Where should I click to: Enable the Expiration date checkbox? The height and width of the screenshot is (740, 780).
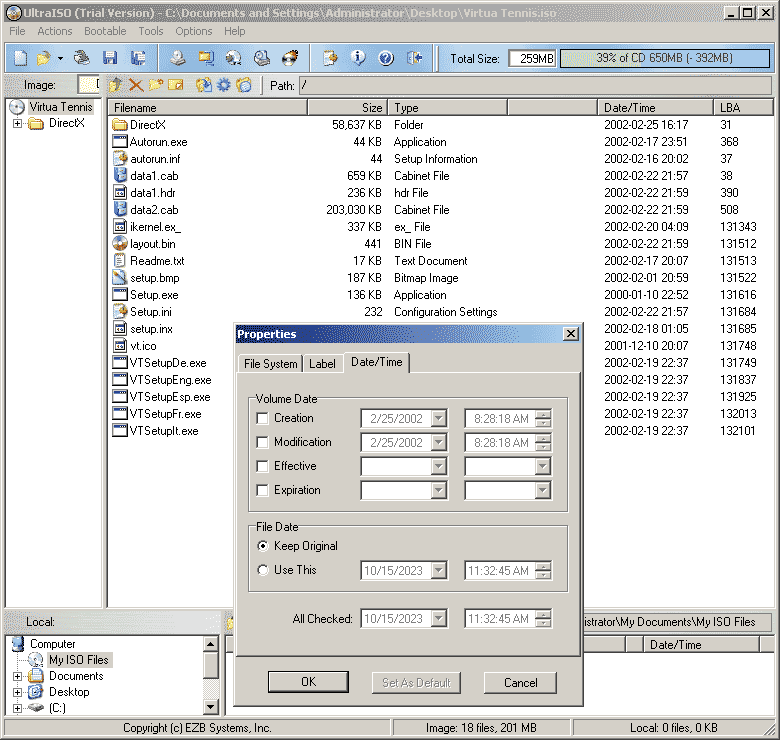(262, 490)
